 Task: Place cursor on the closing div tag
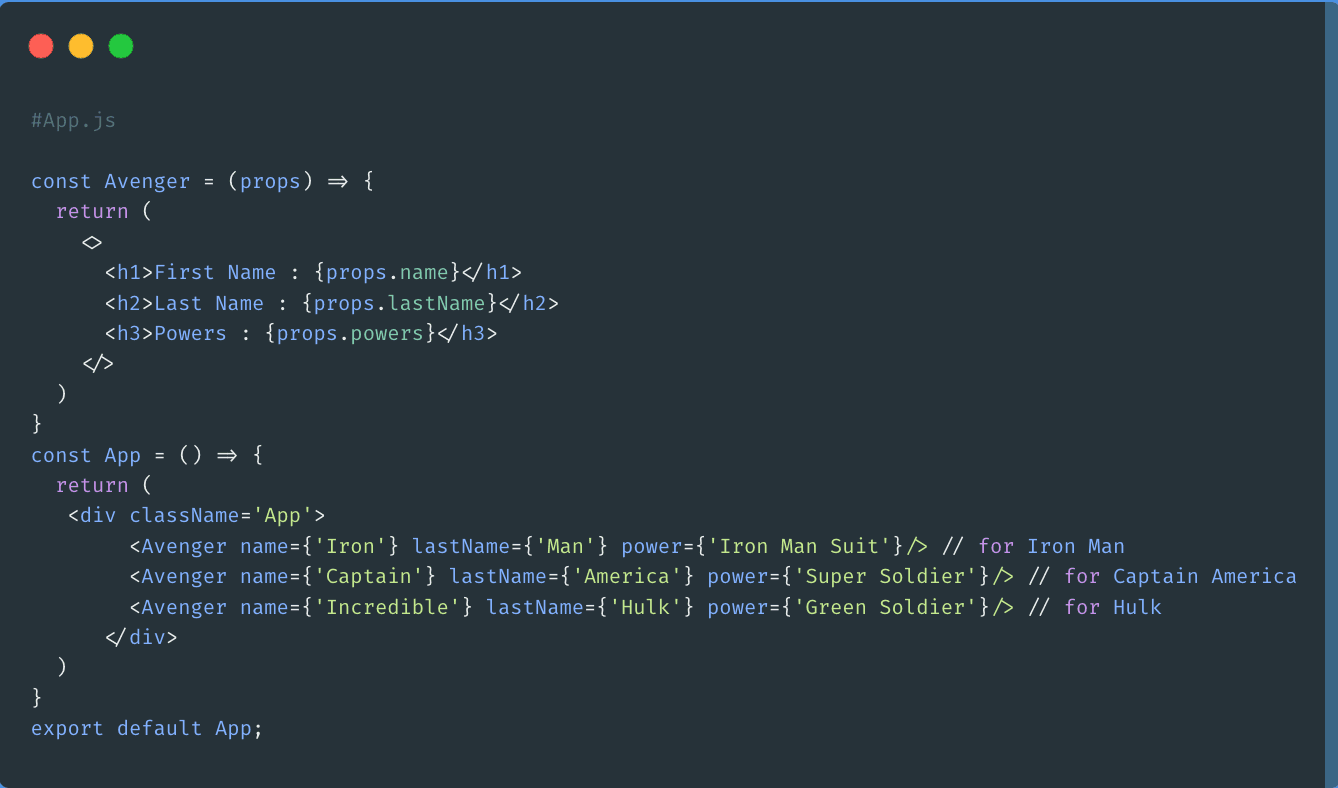(x=141, y=637)
